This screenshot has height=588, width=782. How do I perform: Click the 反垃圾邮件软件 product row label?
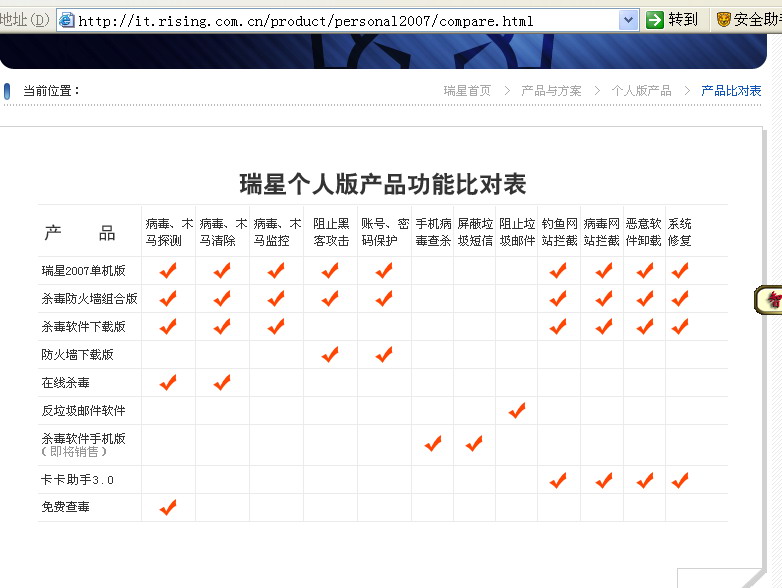pyautogui.click(x=83, y=410)
